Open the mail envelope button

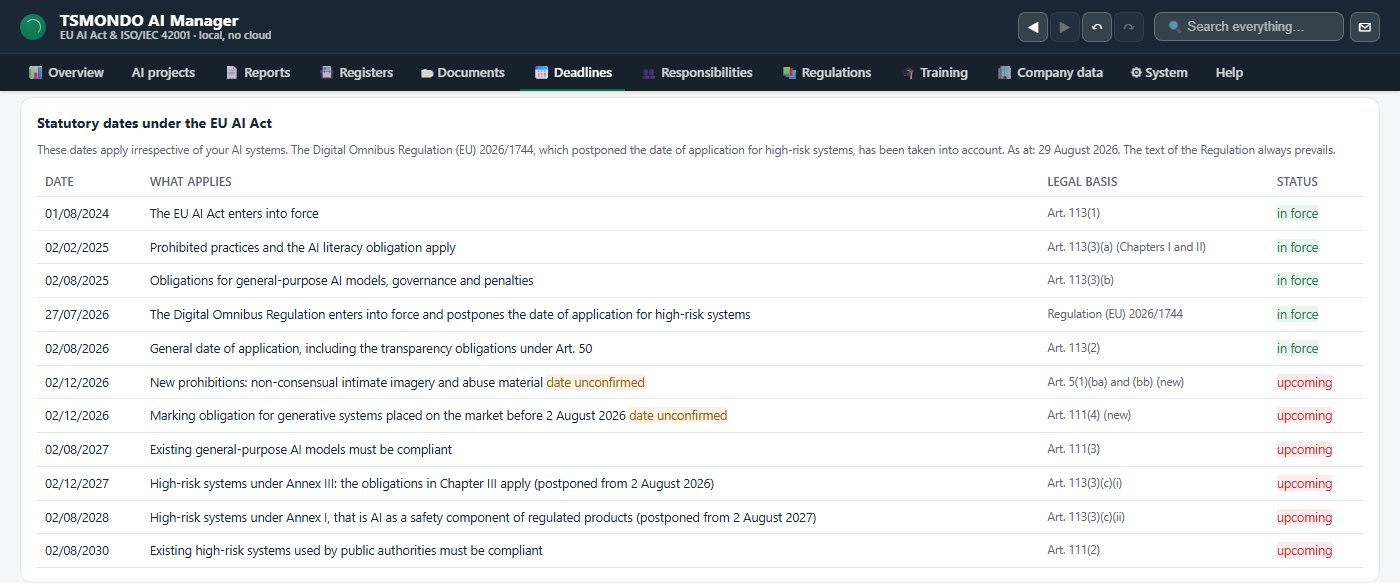(x=1365, y=27)
